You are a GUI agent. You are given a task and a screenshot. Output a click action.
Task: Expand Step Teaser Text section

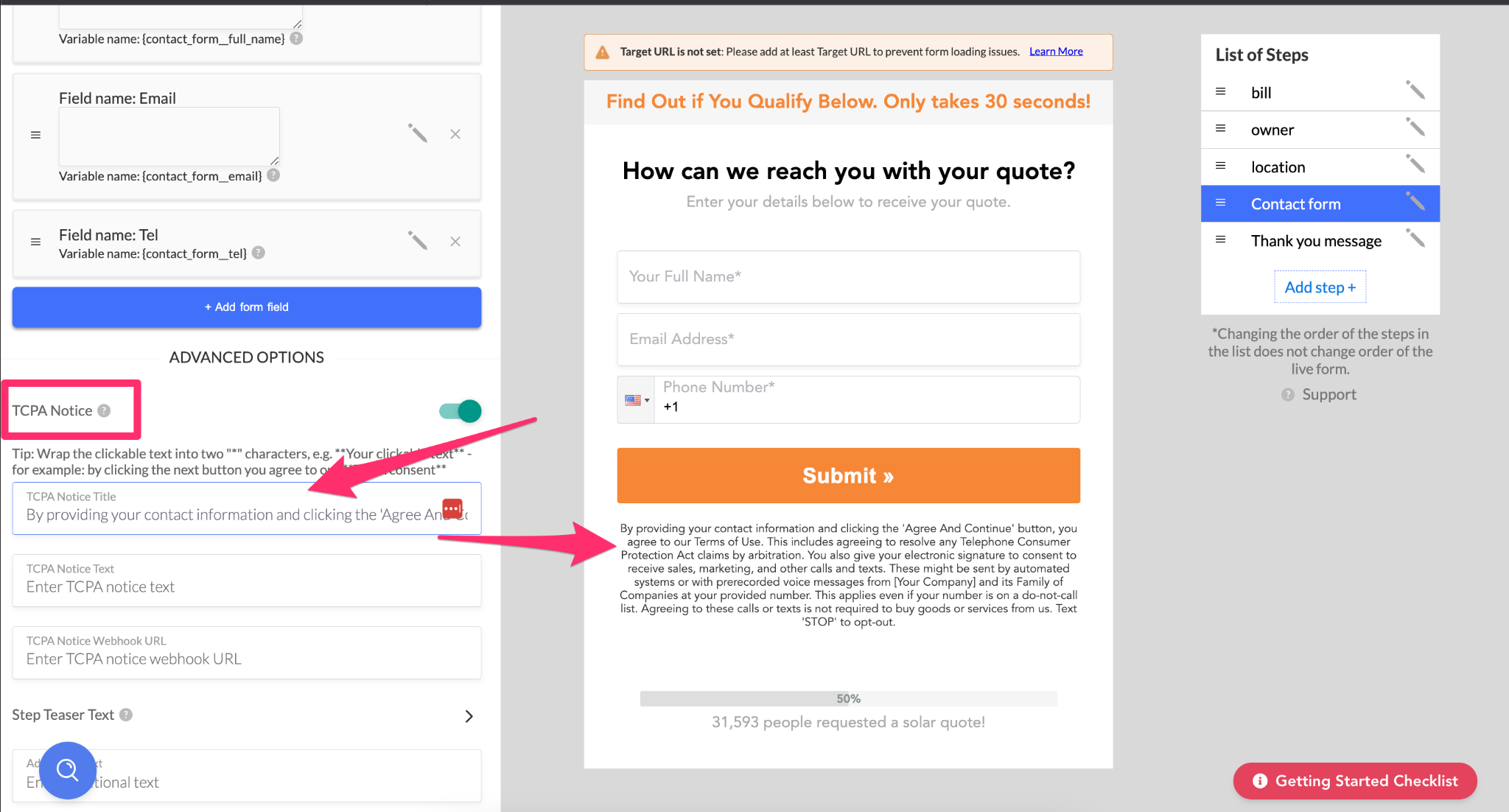[469, 716]
